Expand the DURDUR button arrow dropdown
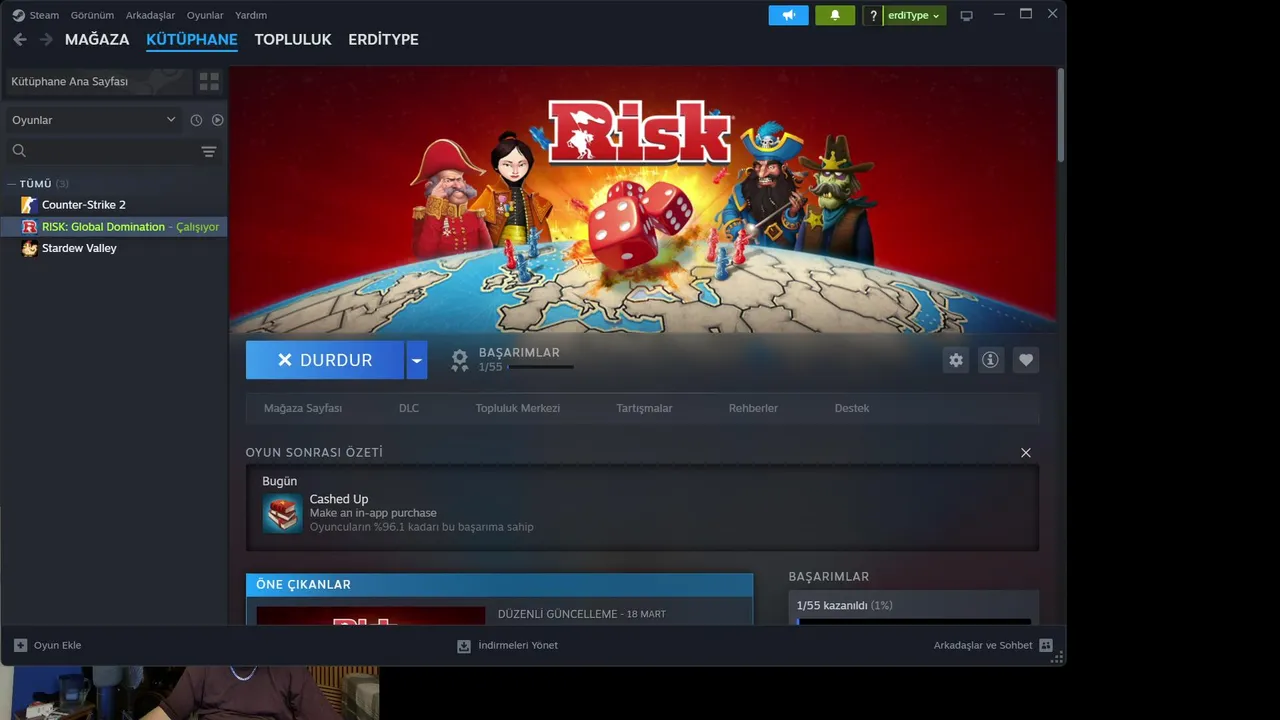The image size is (1280, 720). pos(416,360)
